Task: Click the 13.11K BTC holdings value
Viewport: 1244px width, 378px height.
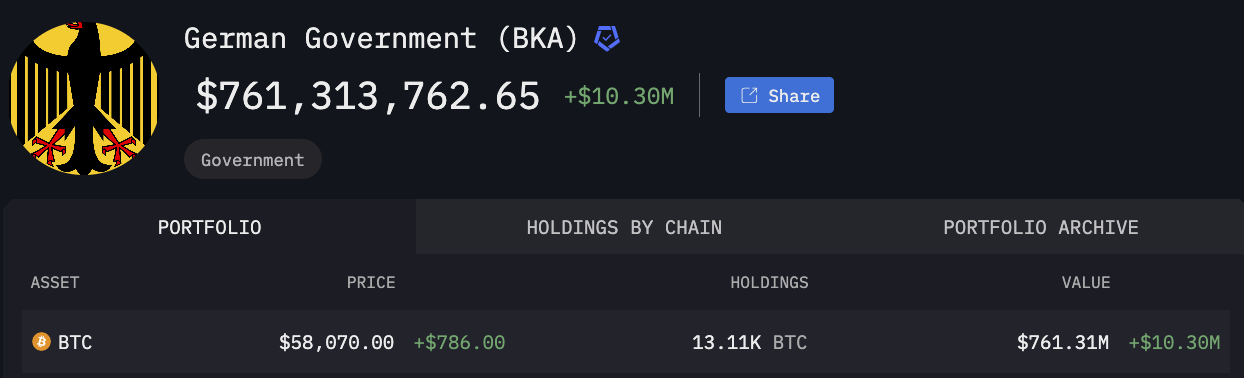Action: click(x=749, y=342)
